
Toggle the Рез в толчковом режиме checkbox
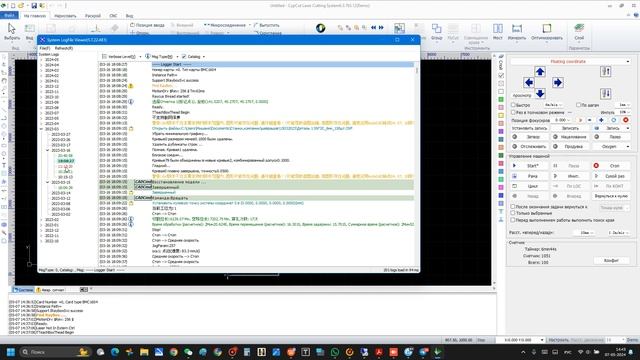pyautogui.click(x=513, y=112)
